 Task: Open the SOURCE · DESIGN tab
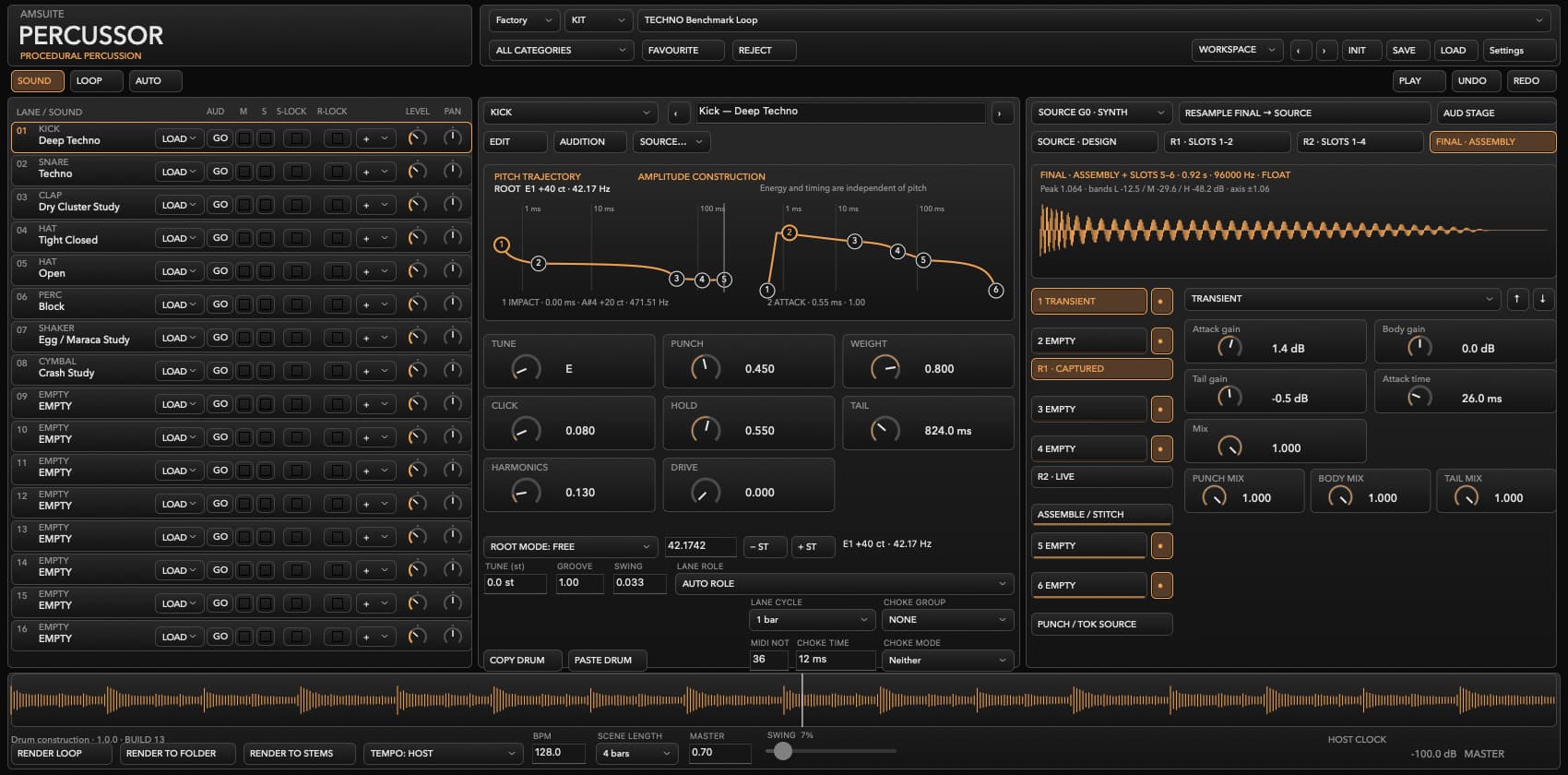(x=1094, y=142)
